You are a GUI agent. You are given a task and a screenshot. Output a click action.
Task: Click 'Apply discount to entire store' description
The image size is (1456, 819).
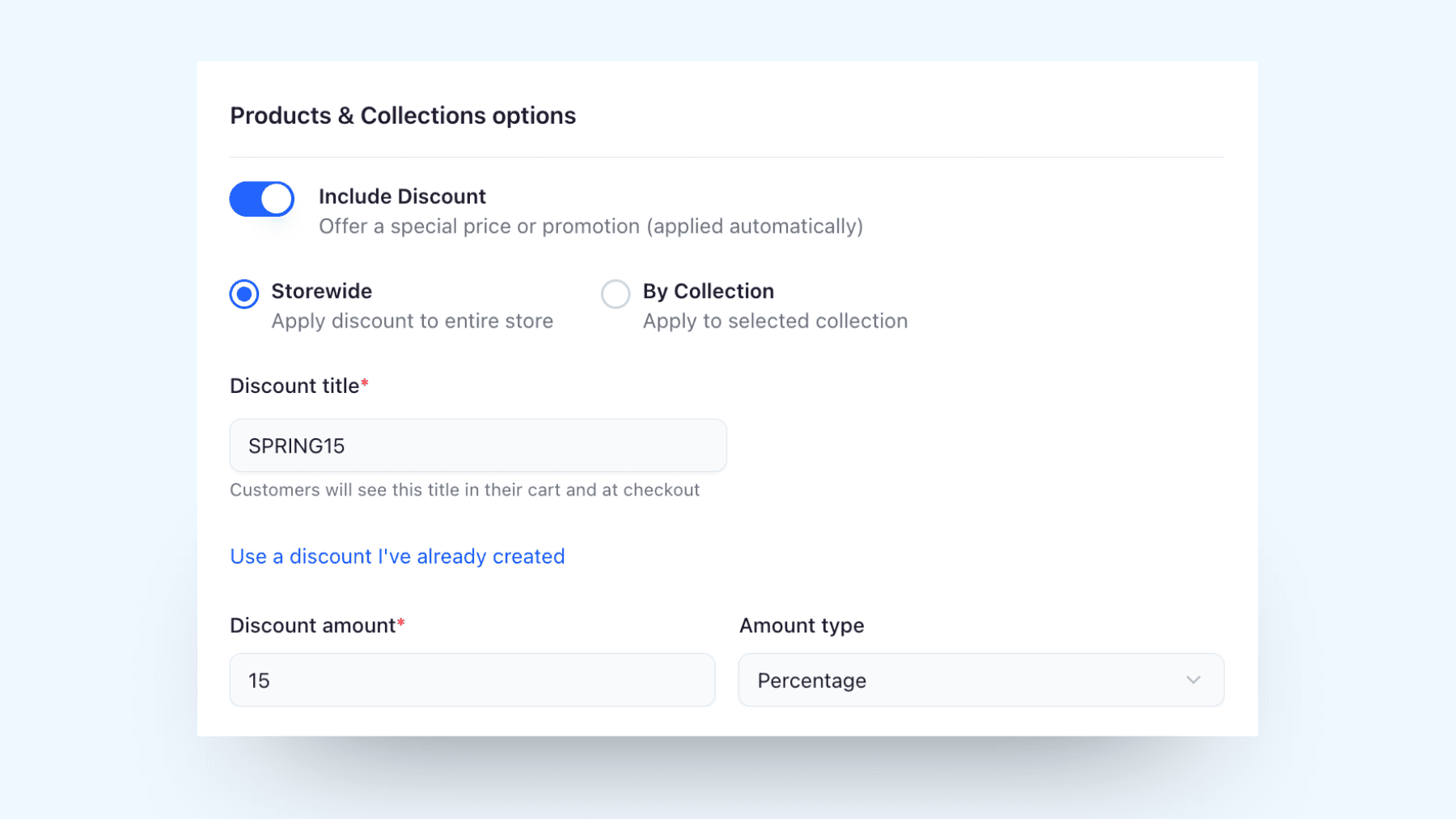click(412, 321)
